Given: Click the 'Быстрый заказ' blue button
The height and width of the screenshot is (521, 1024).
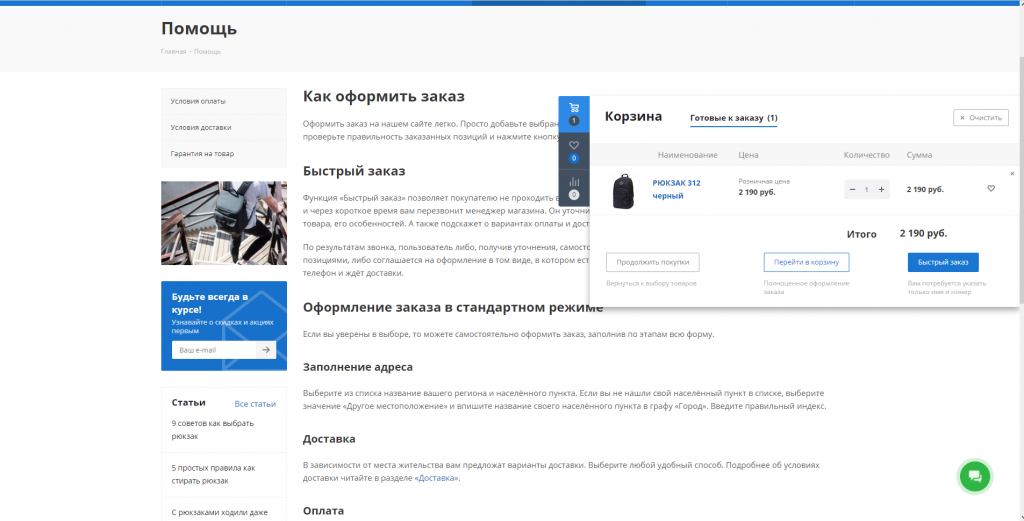Looking at the screenshot, I should pos(943,262).
